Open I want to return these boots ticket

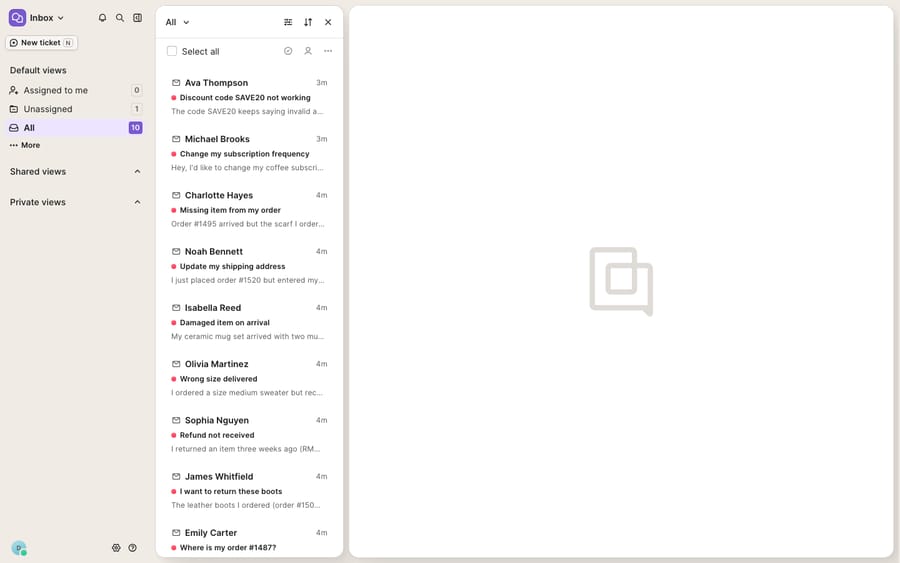pos(249,491)
